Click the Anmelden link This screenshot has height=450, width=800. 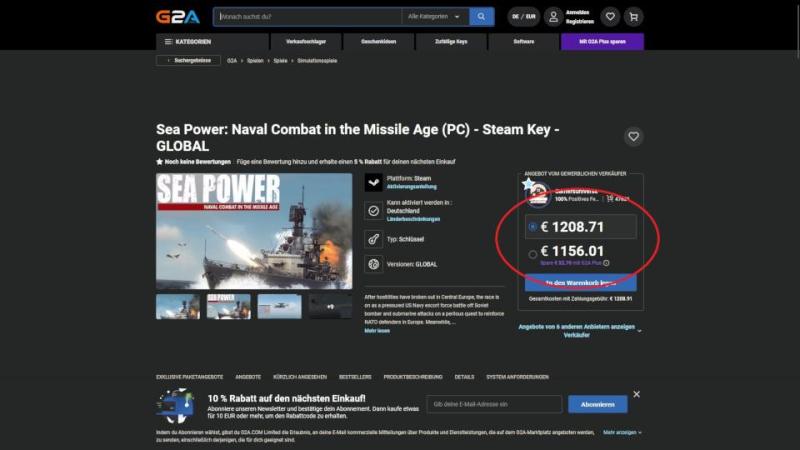pyautogui.click(x=577, y=12)
